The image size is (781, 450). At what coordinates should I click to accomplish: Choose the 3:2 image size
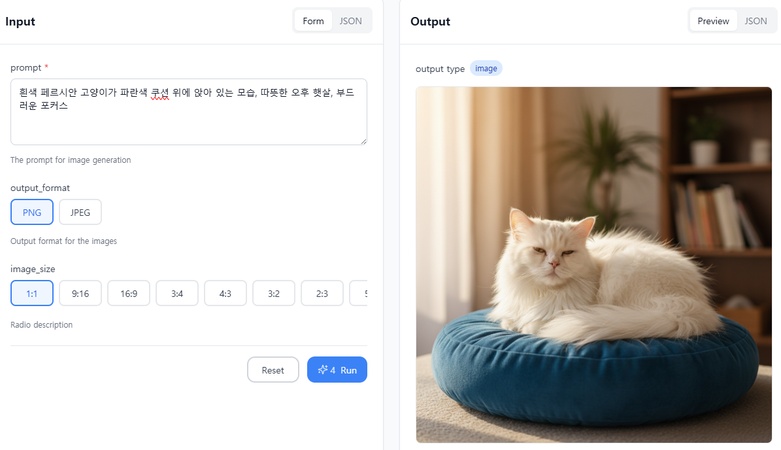coord(273,293)
